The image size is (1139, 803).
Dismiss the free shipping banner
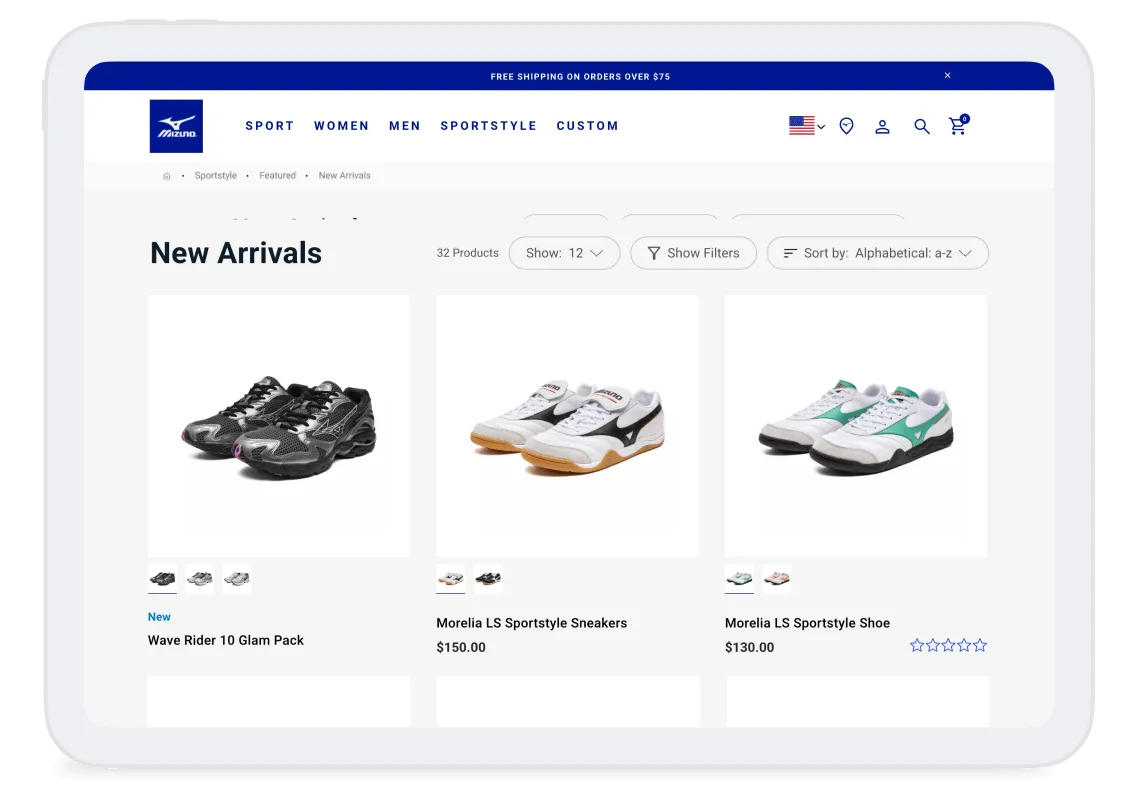click(x=947, y=76)
